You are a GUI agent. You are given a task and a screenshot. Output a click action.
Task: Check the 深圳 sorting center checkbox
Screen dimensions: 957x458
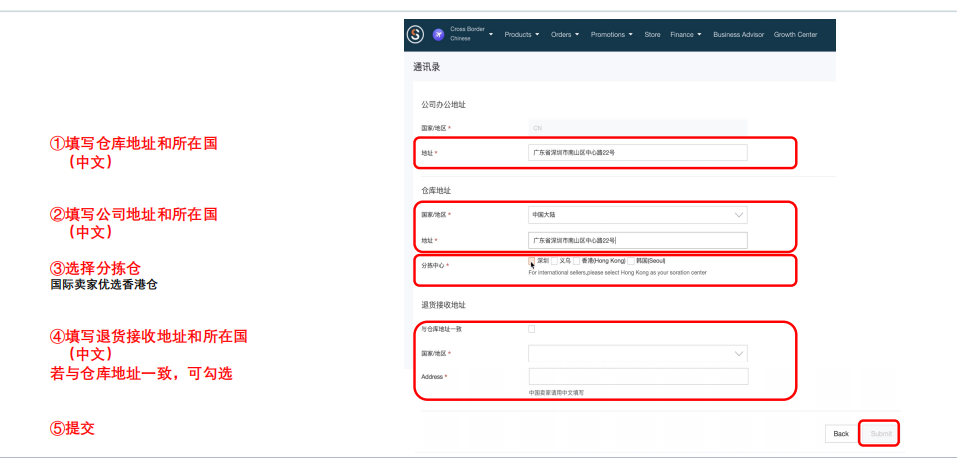click(x=532, y=261)
